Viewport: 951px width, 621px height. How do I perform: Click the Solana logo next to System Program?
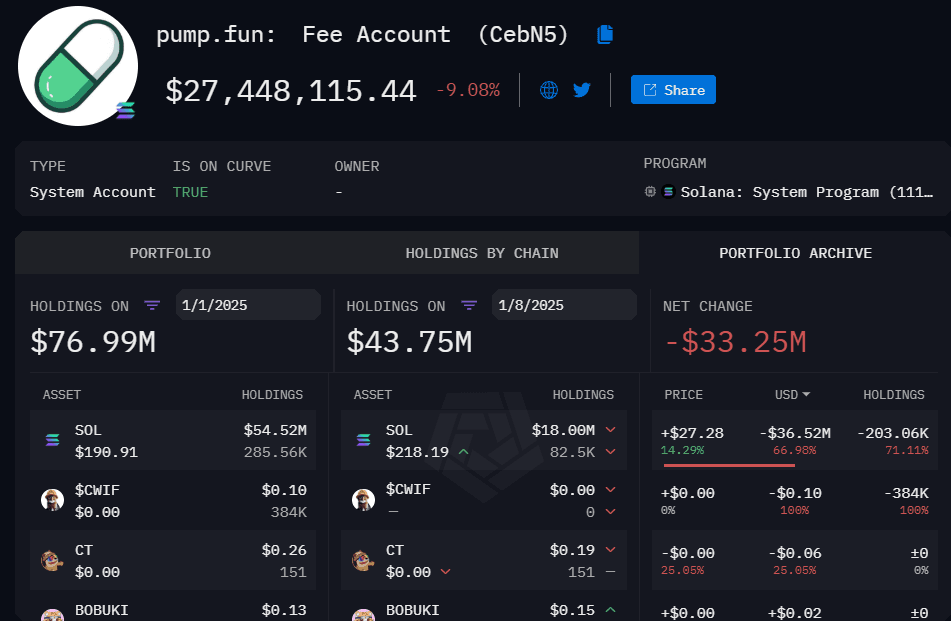(668, 192)
